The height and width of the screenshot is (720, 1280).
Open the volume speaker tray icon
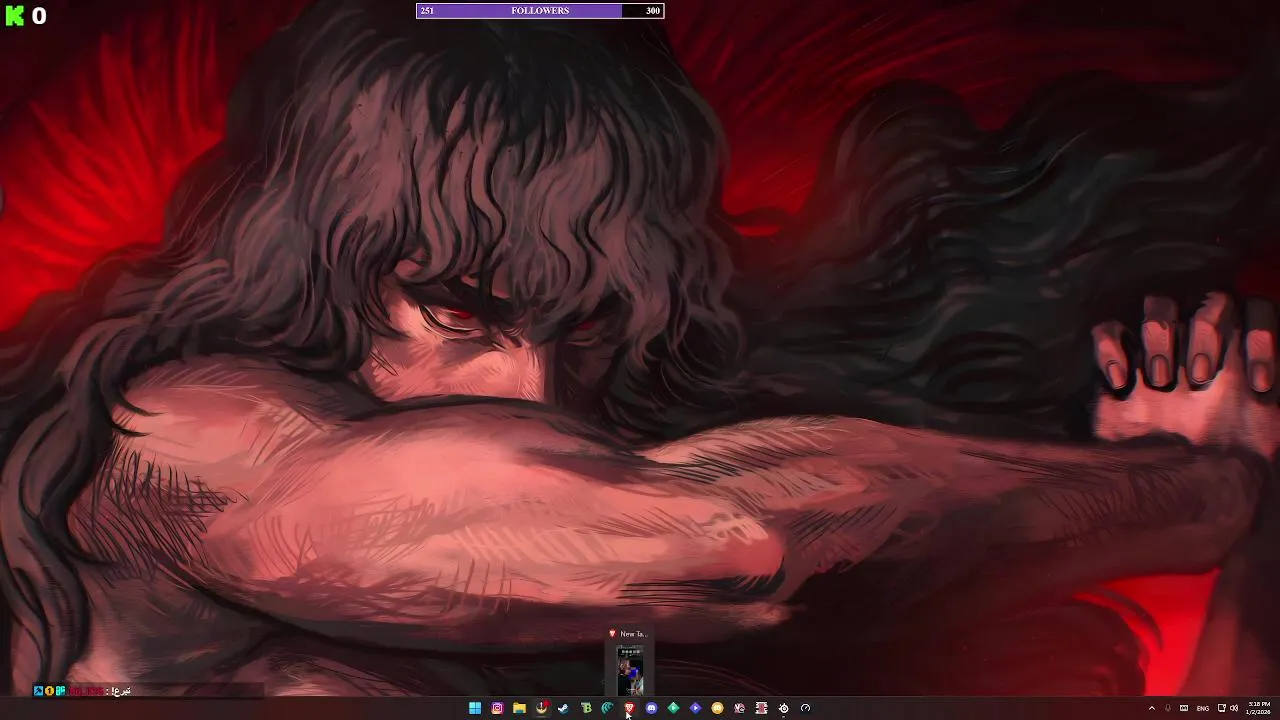coord(1234,708)
